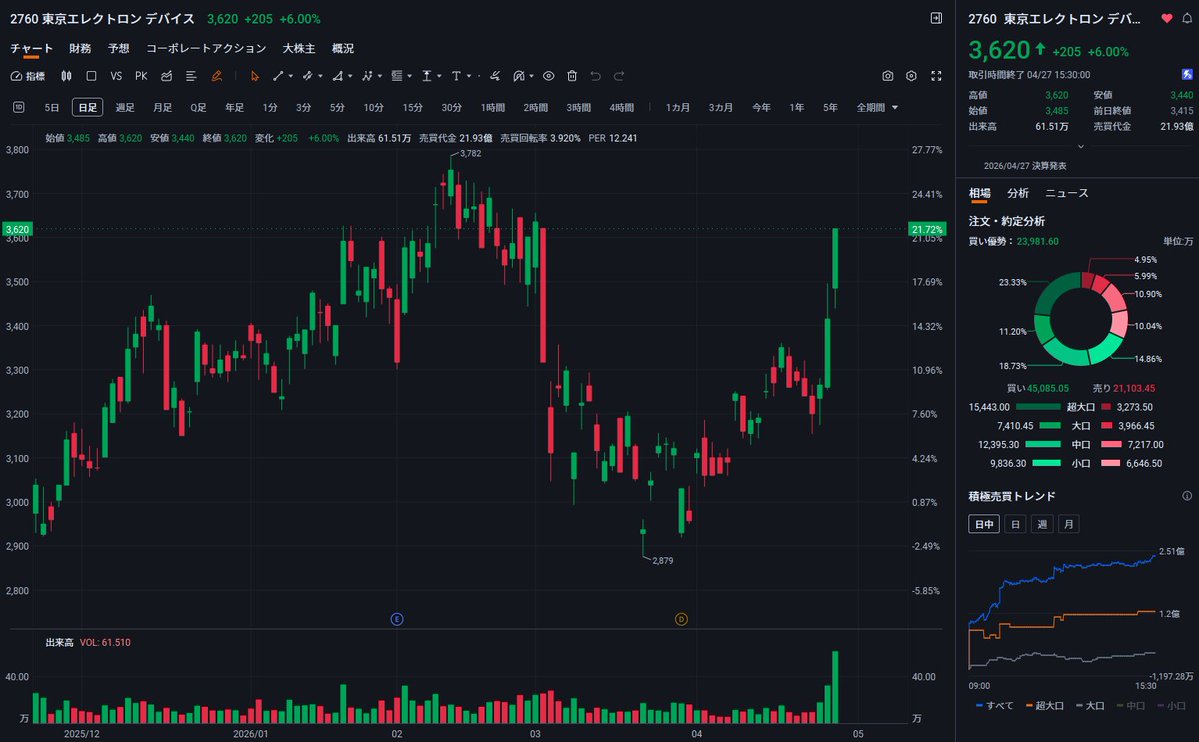This screenshot has height=742, width=1199.
Task: Enter fullscreen chart mode
Action: click(936, 76)
